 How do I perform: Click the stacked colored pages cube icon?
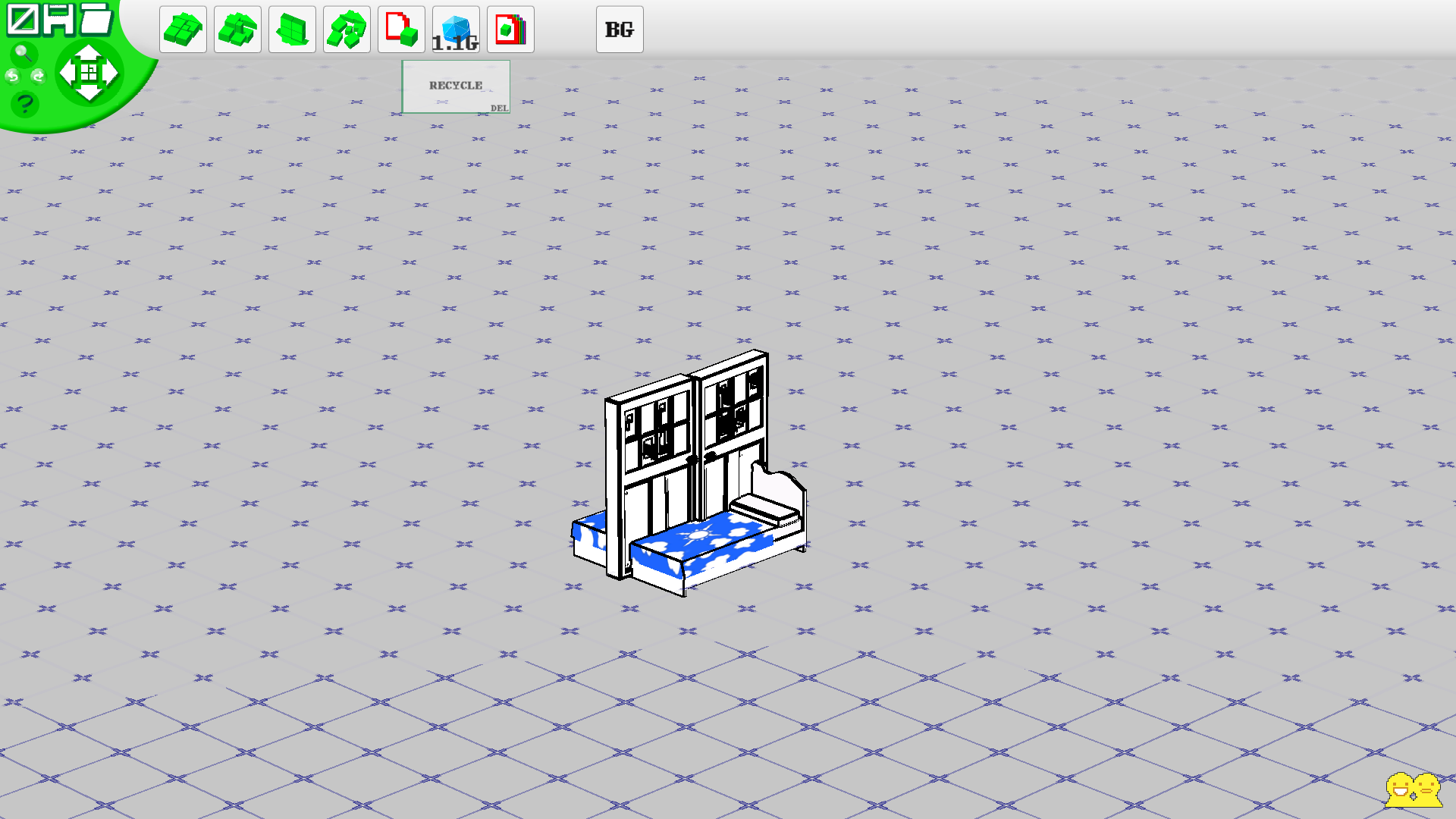[x=510, y=30]
